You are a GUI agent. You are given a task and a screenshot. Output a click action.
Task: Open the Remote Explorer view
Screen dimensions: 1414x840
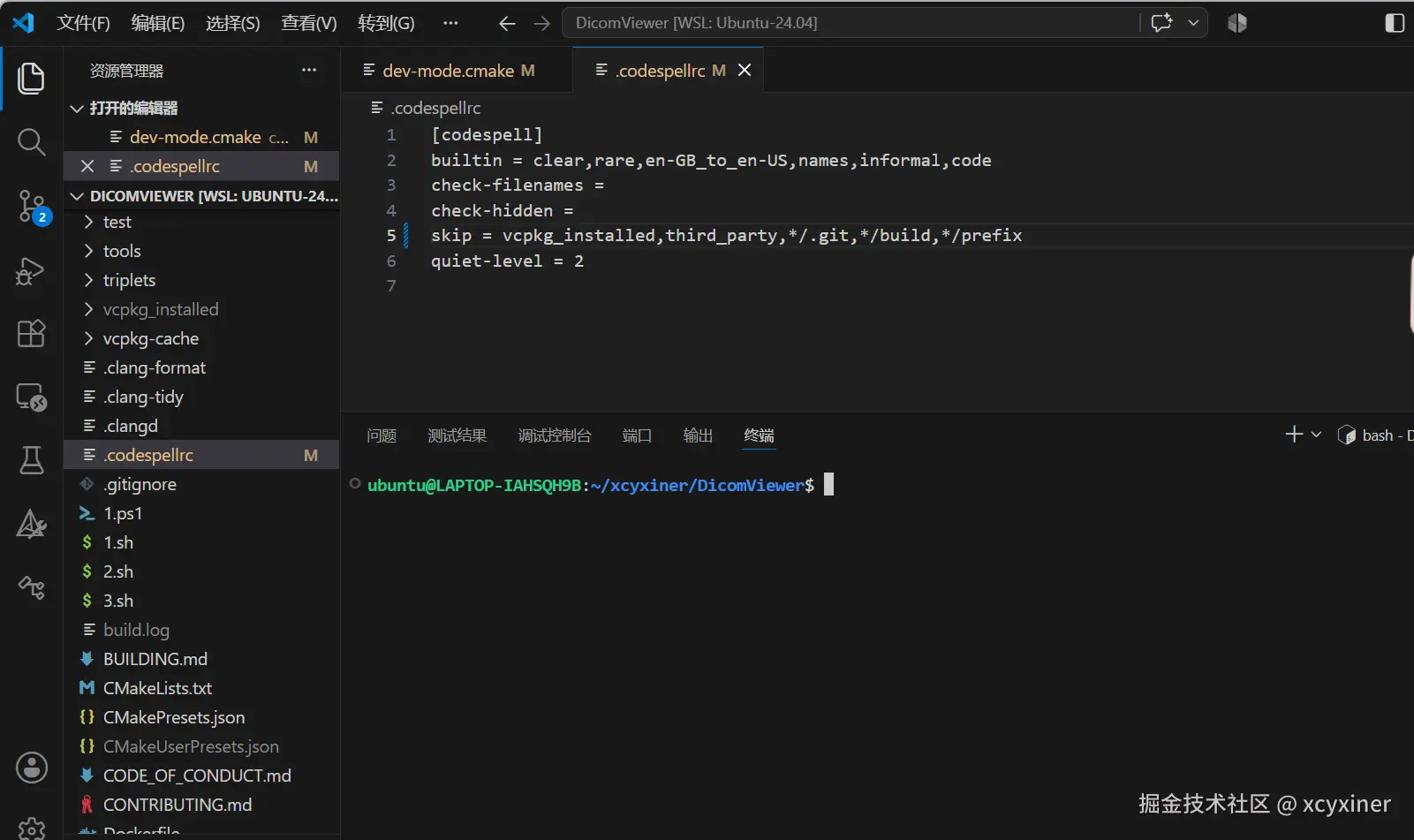(x=32, y=397)
